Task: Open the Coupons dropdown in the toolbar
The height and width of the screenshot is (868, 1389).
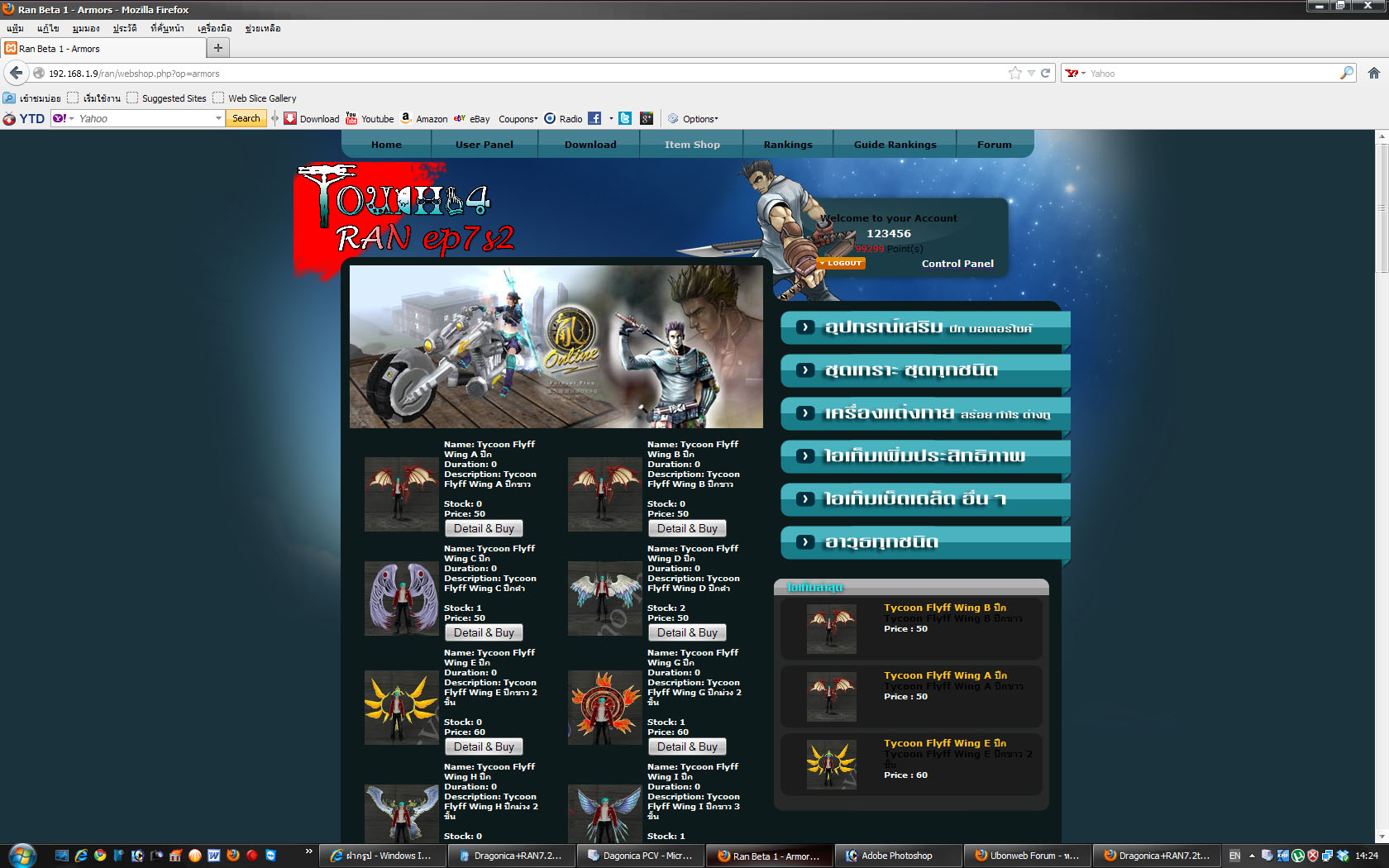Action: 518,119
